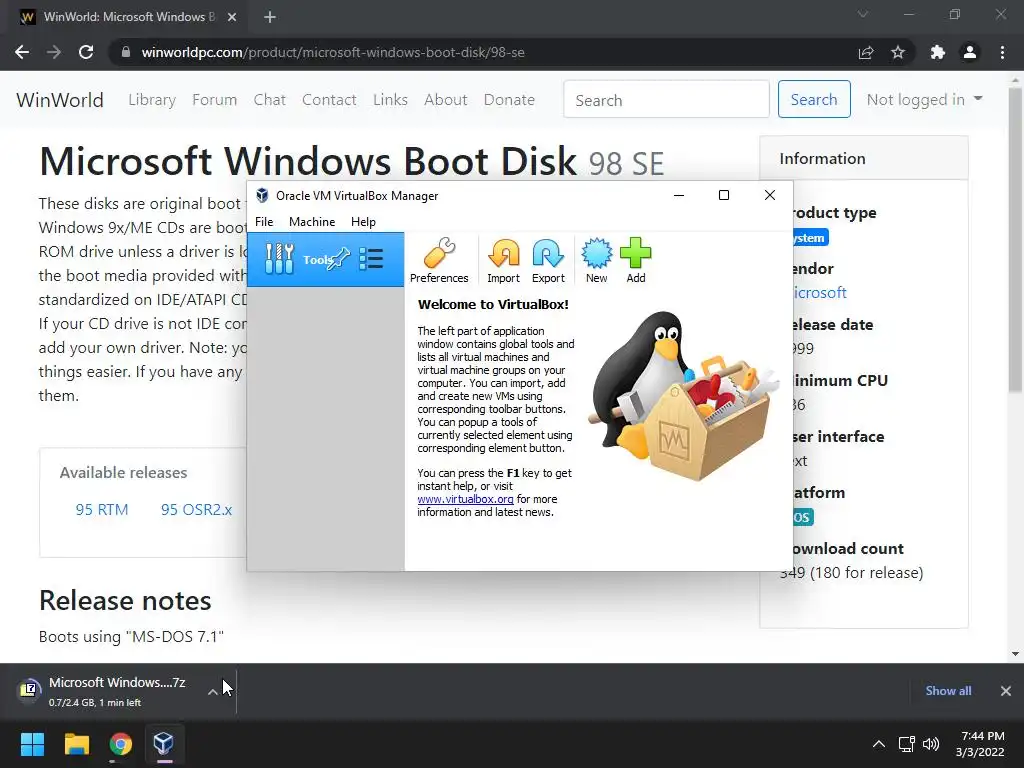Click the Search button on WinWorld
Viewport: 1024px width, 768px height.
click(x=814, y=99)
